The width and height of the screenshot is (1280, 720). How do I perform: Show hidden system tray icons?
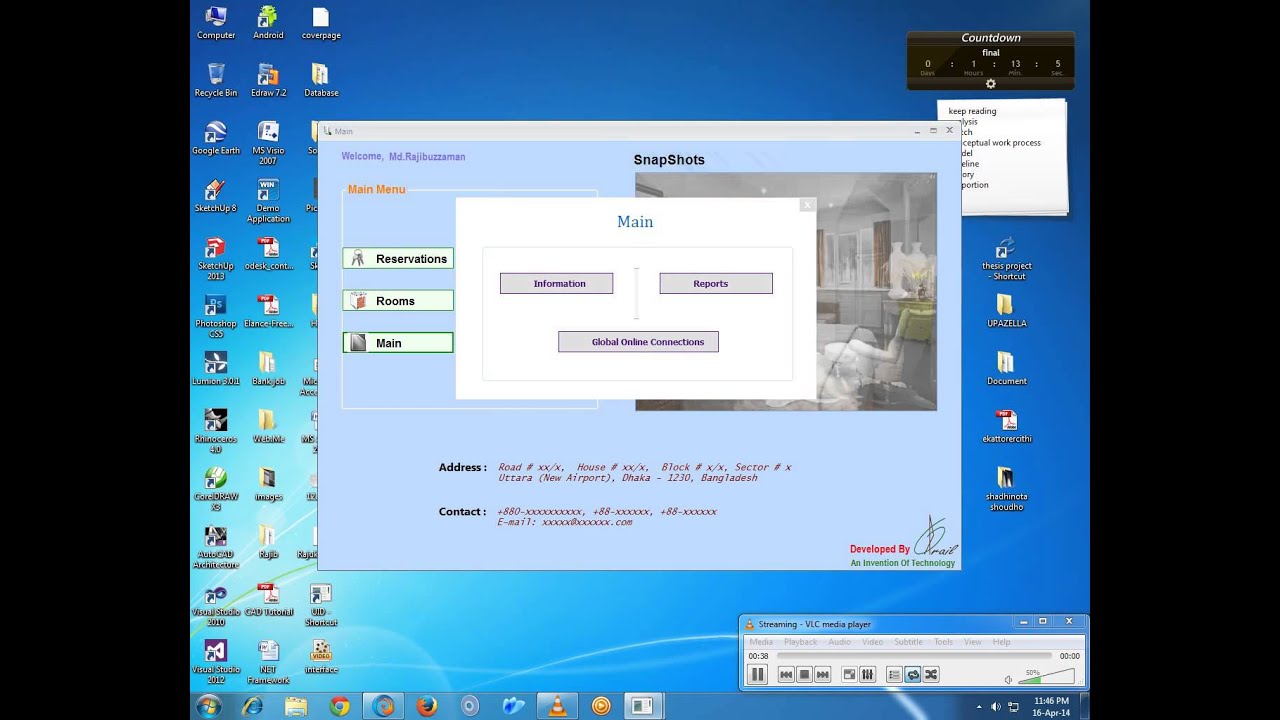point(979,707)
